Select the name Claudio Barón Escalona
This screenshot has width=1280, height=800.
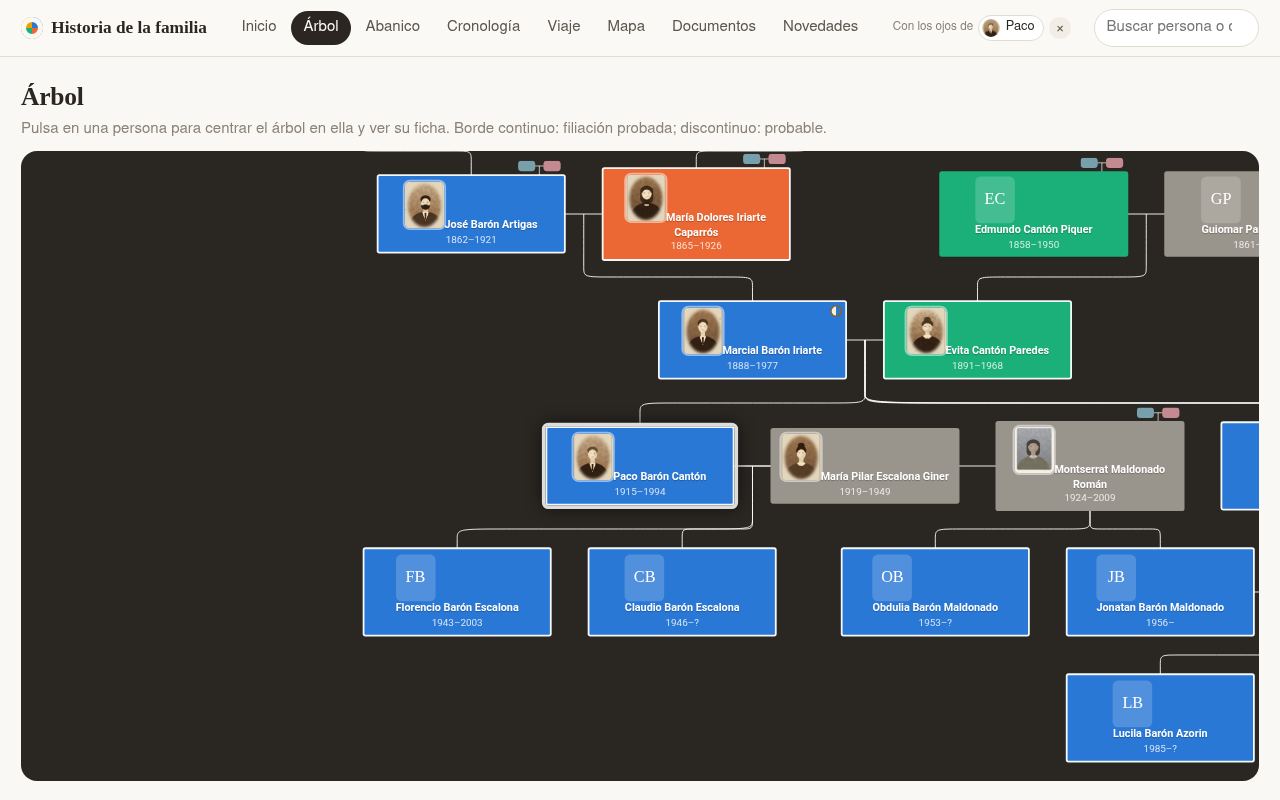(x=682, y=607)
